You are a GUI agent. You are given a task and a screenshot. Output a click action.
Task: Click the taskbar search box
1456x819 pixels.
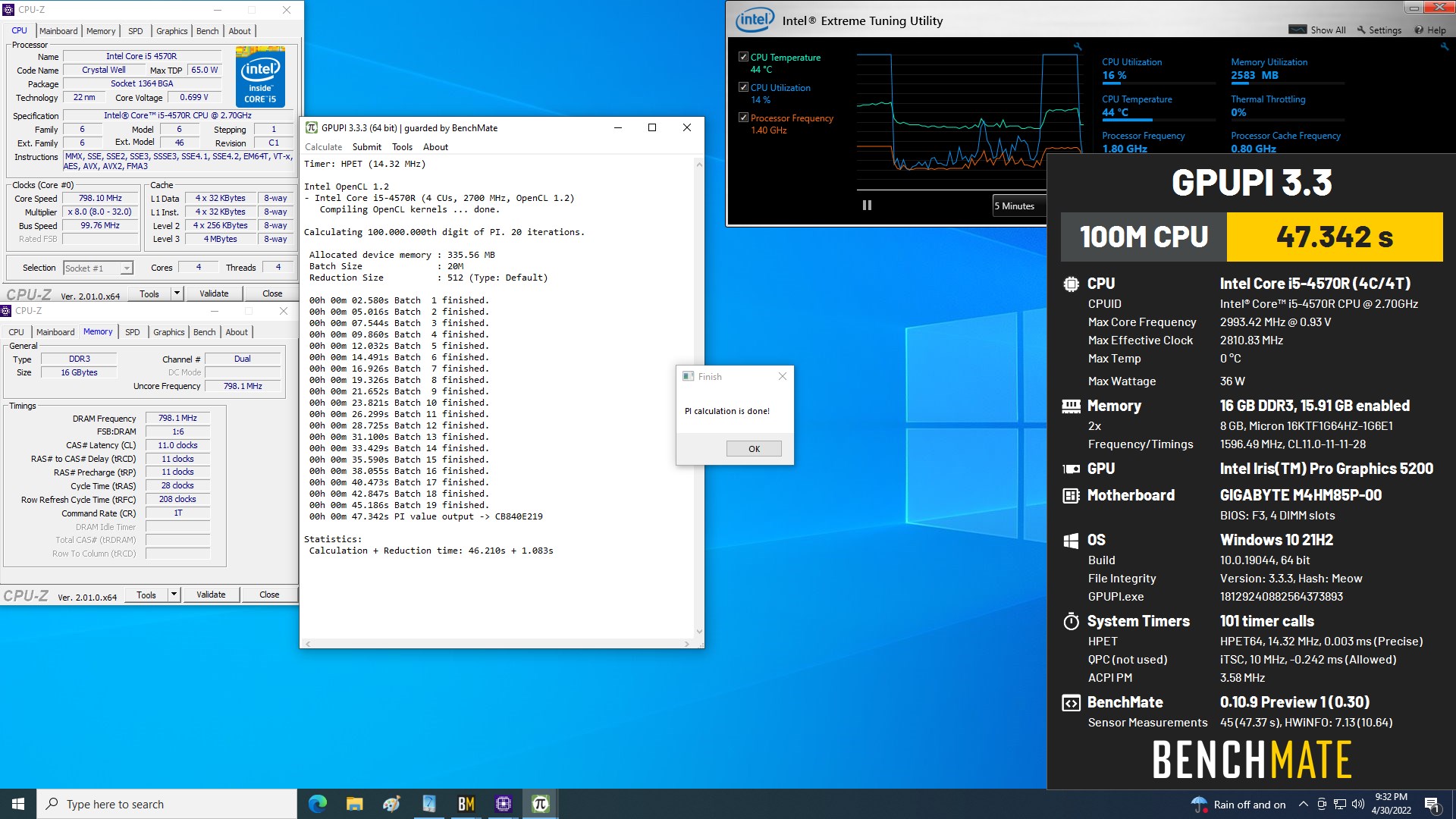[x=167, y=804]
